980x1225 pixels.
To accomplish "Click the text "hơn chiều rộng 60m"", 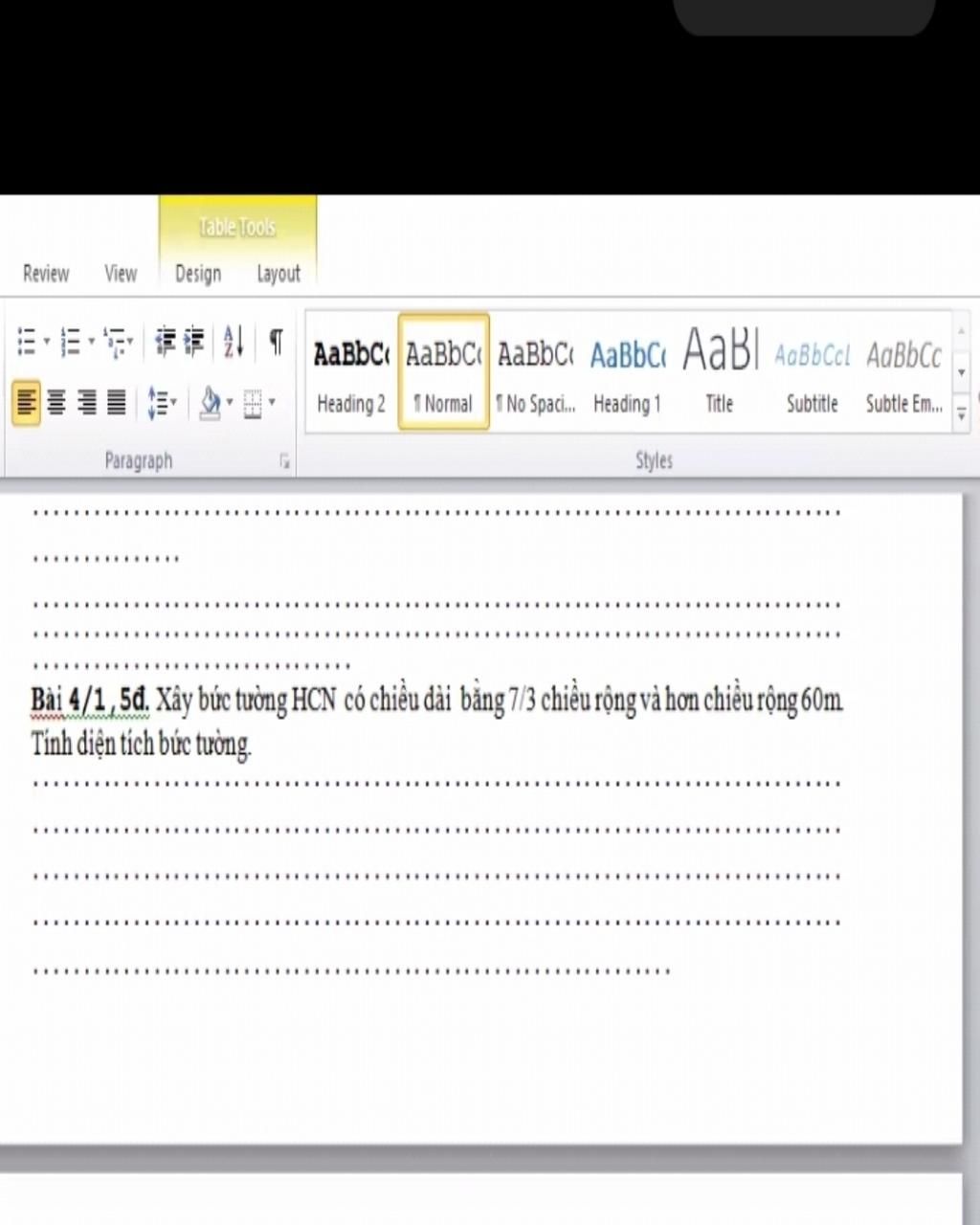I will coord(754,701).
